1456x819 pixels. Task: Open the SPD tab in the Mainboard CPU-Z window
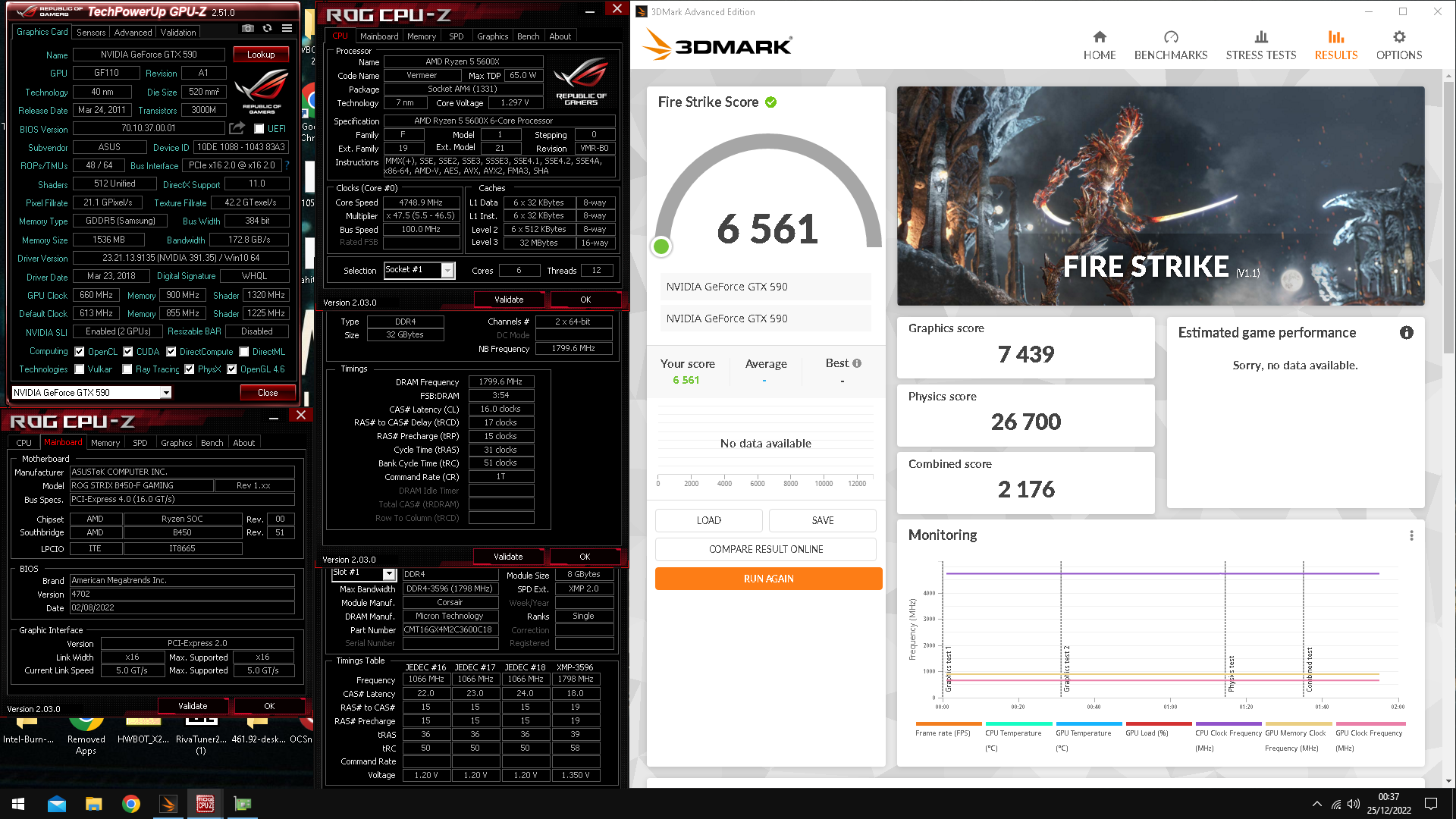(x=140, y=443)
